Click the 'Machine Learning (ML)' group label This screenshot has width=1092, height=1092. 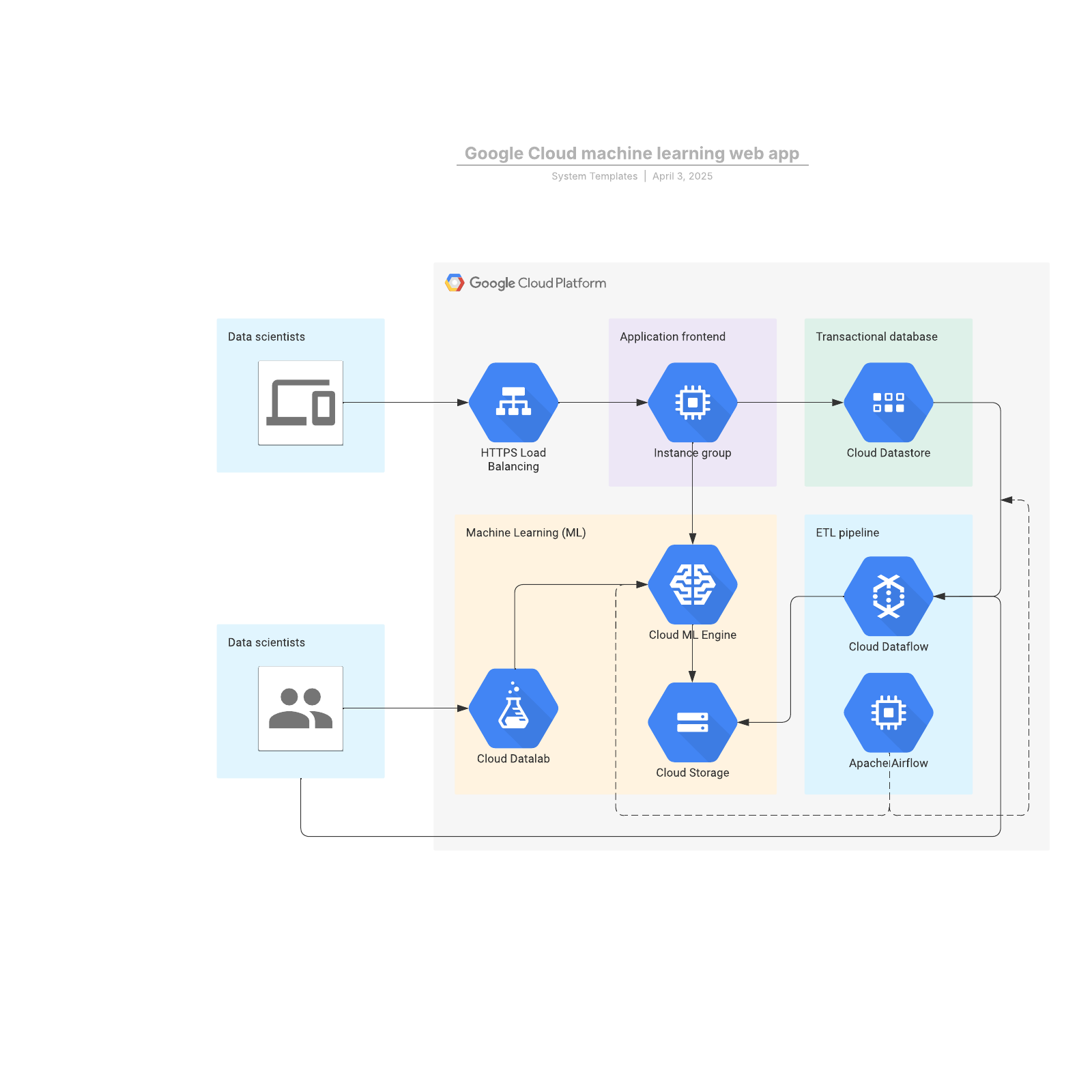pyautogui.click(x=526, y=532)
